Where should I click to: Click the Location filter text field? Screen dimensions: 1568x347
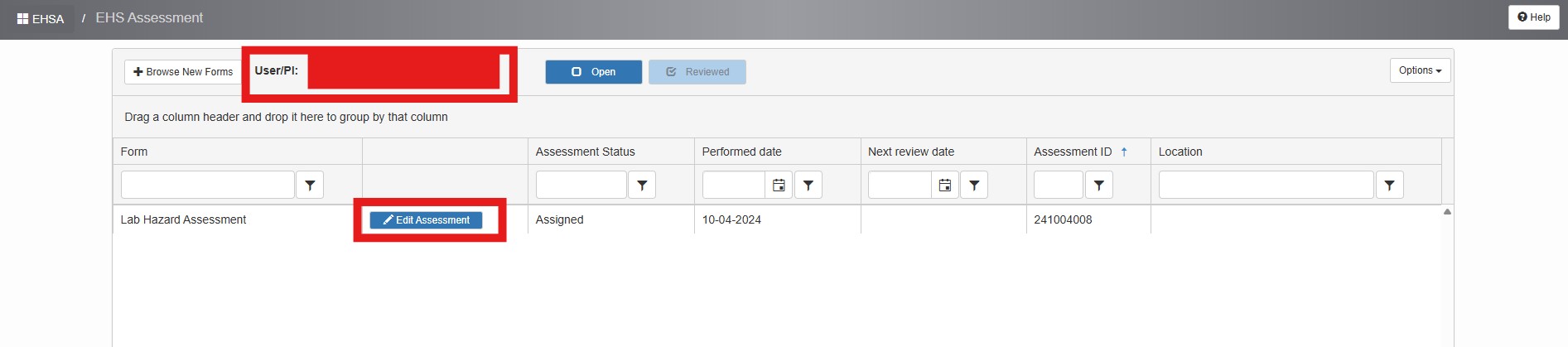pos(1266,185)
